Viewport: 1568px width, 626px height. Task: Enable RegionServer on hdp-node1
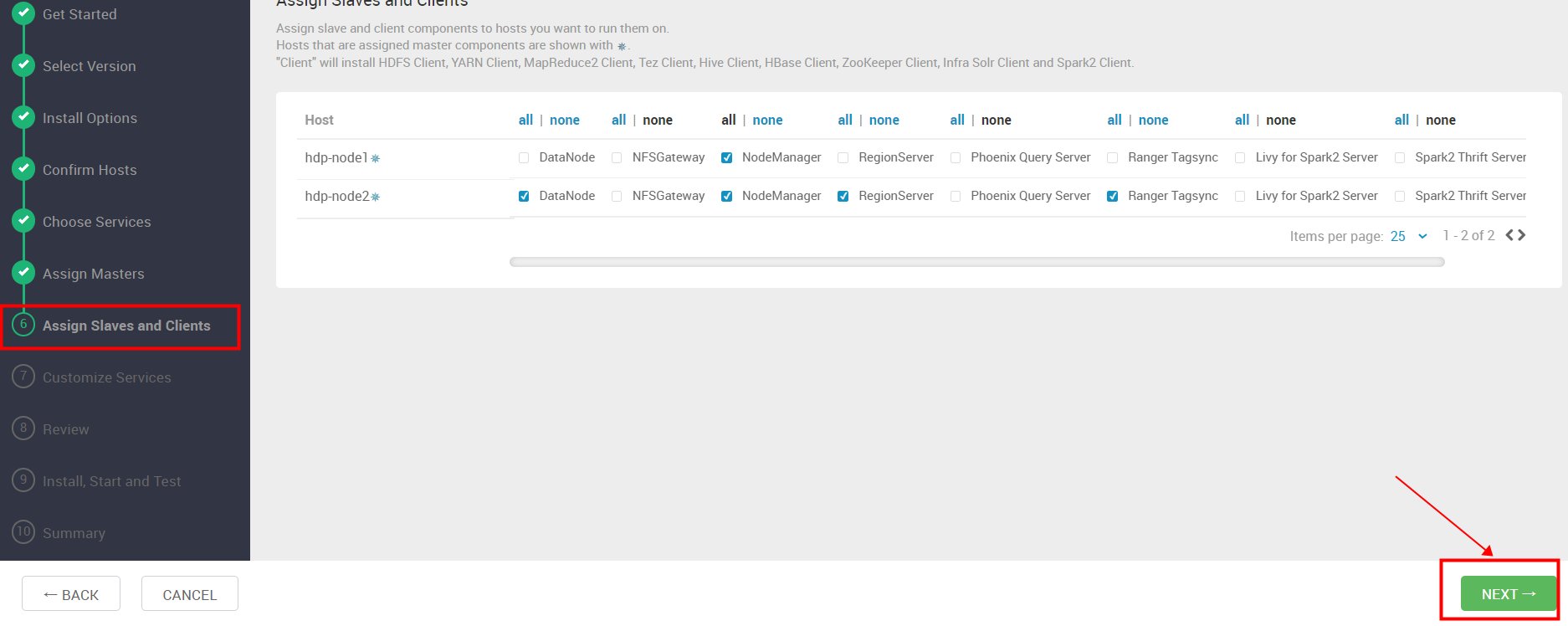point(843,157)
